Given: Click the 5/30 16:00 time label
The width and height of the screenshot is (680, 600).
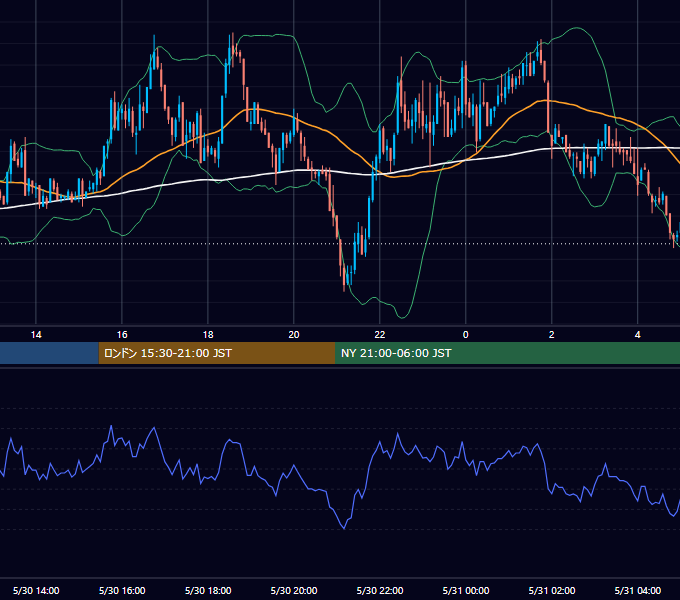Looking at the screenshot, I should click(x=122, y=590).
